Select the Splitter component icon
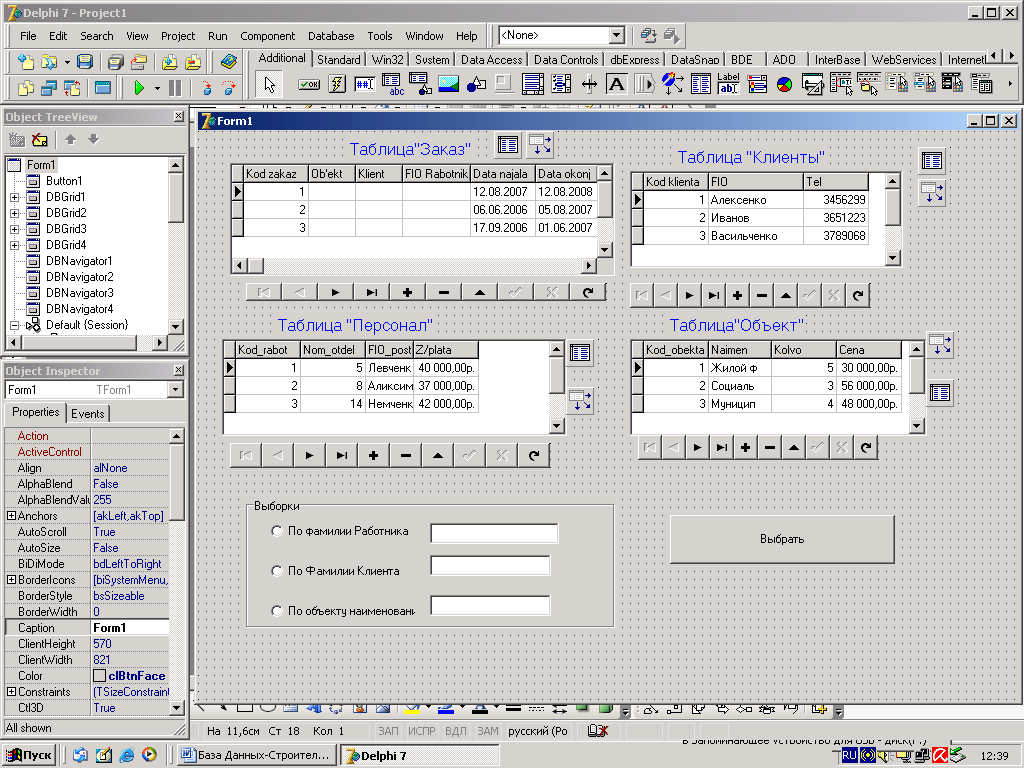The image size is (1024, 768). coord(589,84)
